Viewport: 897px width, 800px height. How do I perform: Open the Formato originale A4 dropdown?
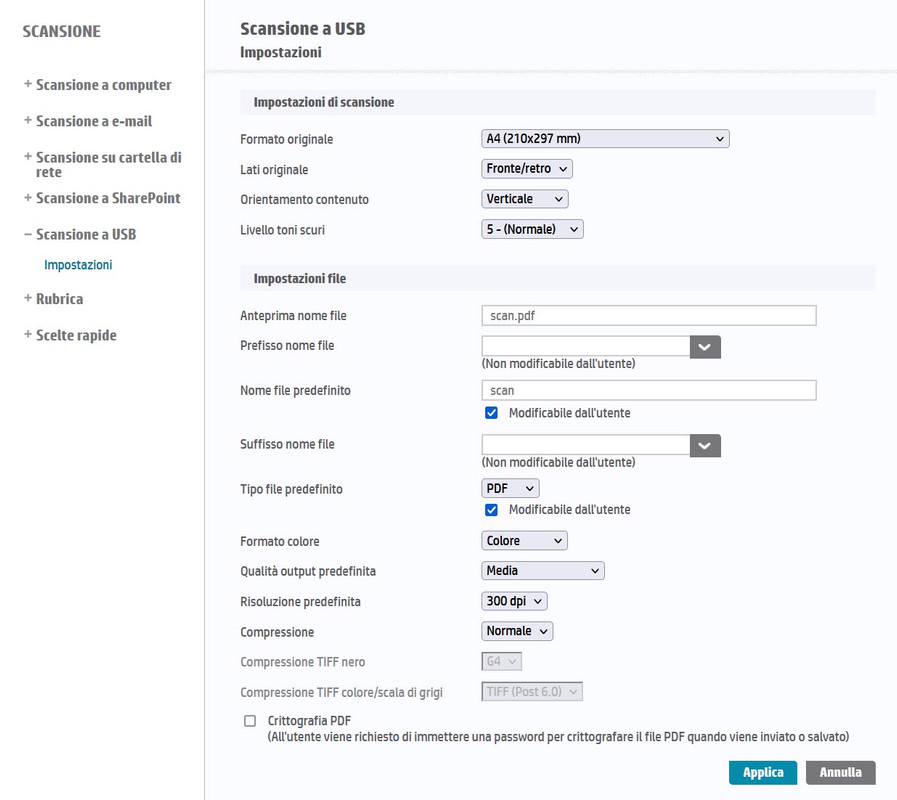605,138
